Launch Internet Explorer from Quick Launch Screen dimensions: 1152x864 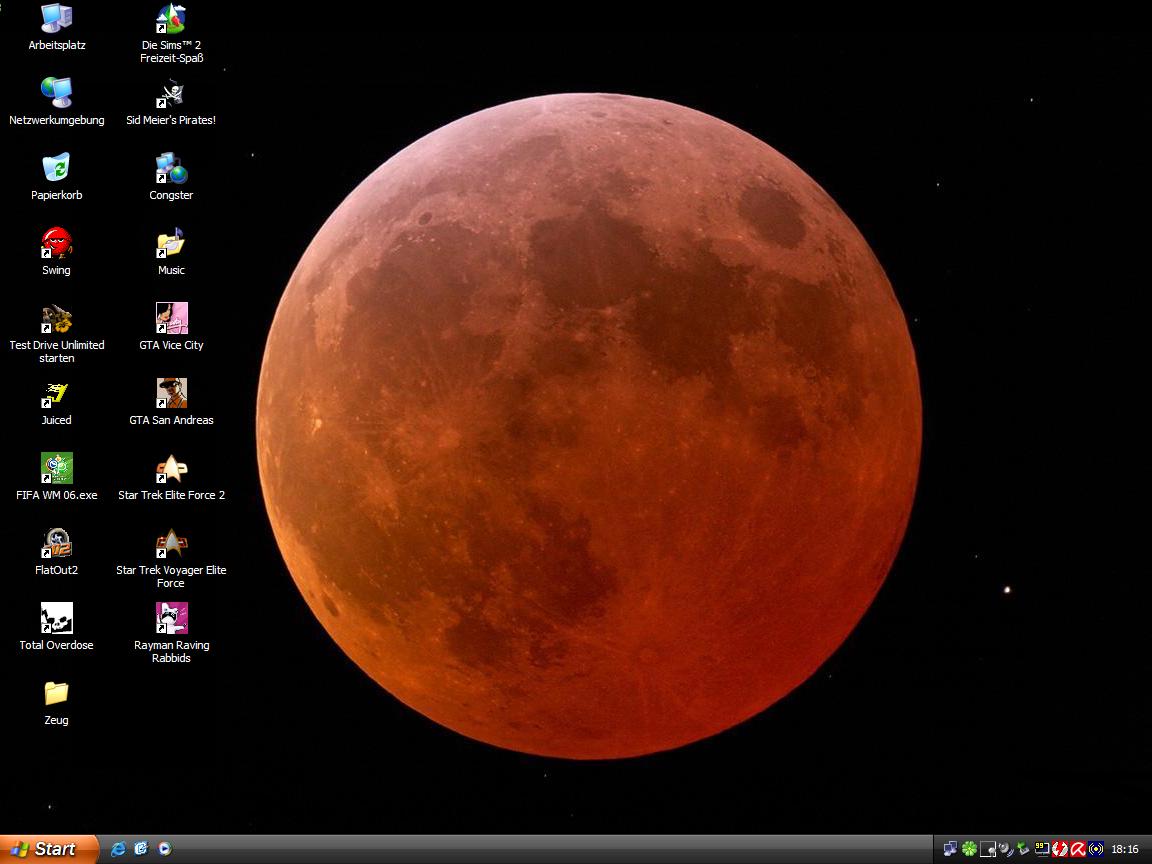coord(119,849)
